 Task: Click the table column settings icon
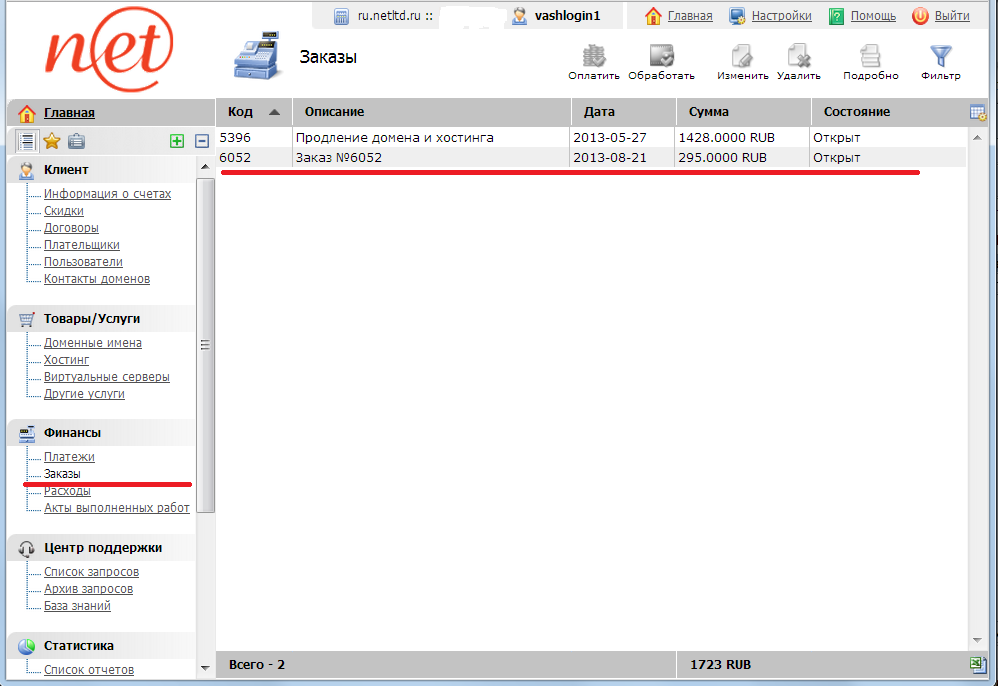click(978, 112)
